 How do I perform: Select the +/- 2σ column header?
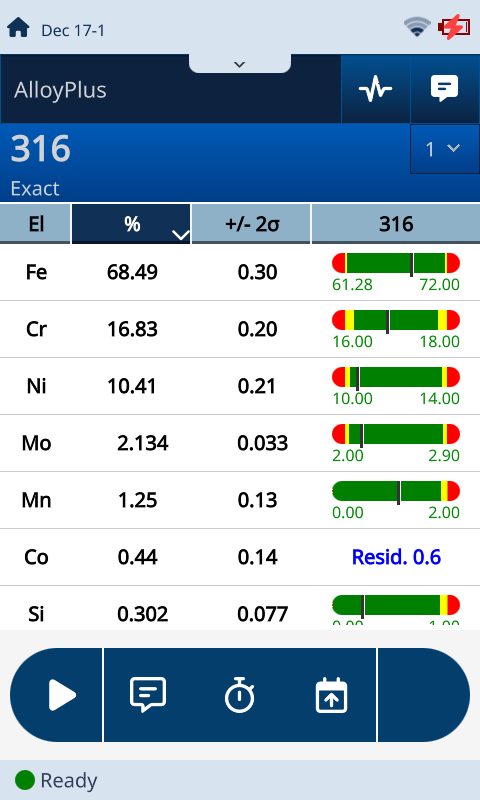[x=251, y=223]
